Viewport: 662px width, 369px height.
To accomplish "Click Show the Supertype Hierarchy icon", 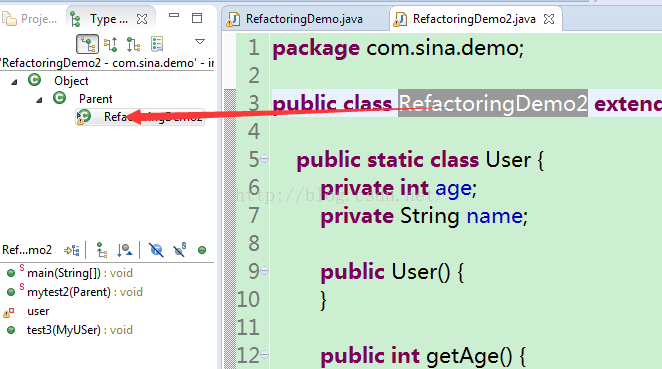I will coord(111,44).
